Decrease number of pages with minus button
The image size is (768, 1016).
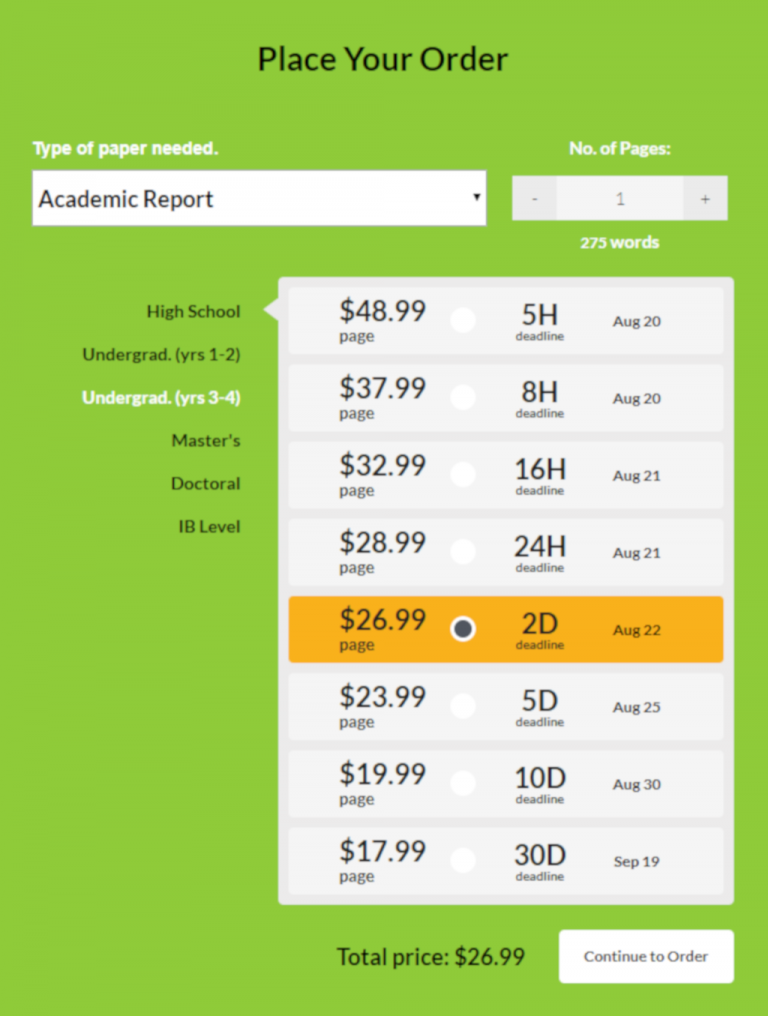tap(535, 199)
